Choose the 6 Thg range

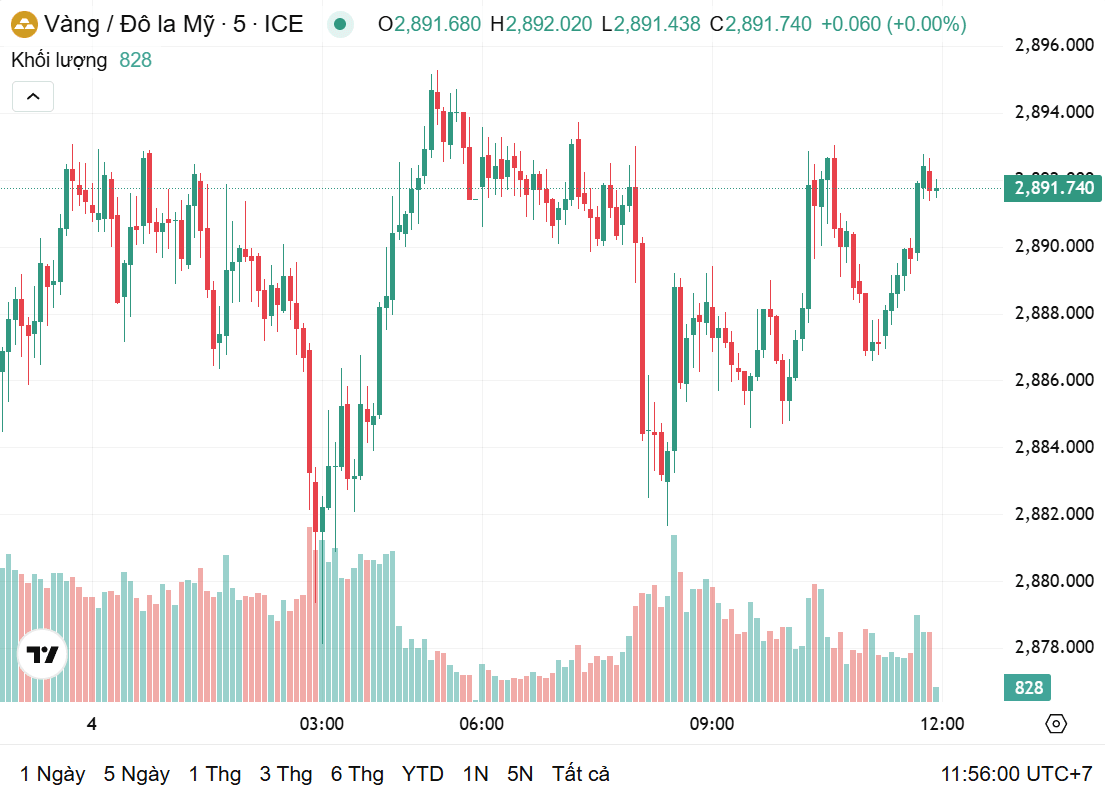point(357,774)
